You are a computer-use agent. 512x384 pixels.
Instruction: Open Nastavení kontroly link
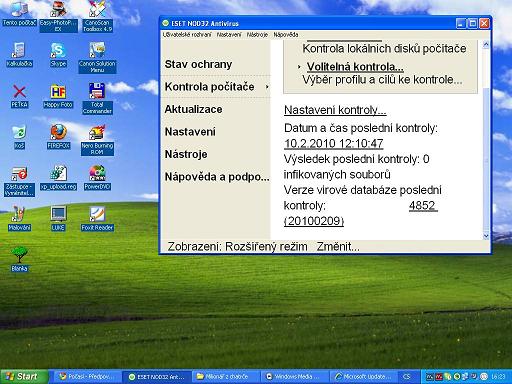point(335,110)
